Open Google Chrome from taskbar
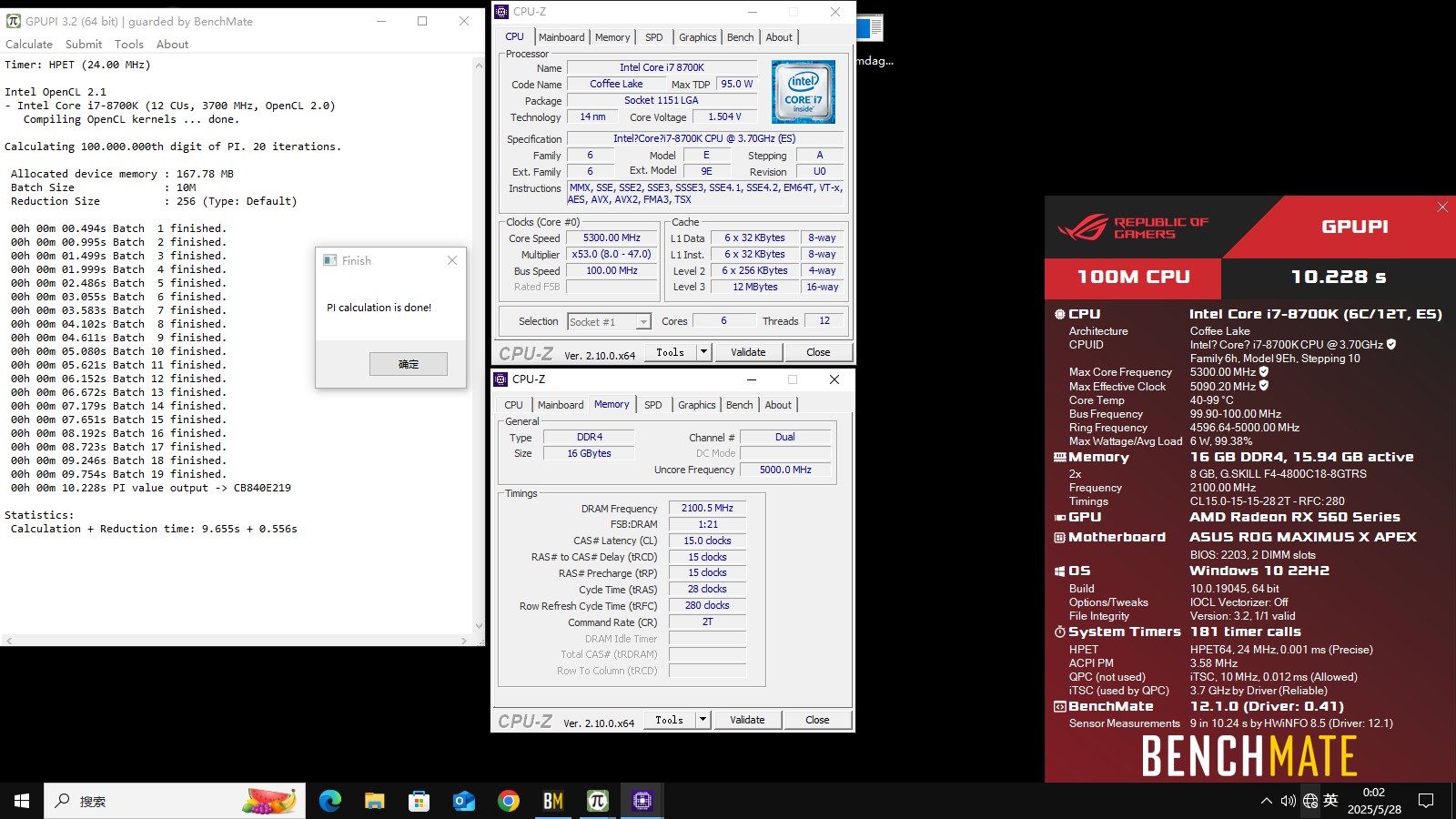The width and height of the screenshot is (1456, 819). pos(509,801)
